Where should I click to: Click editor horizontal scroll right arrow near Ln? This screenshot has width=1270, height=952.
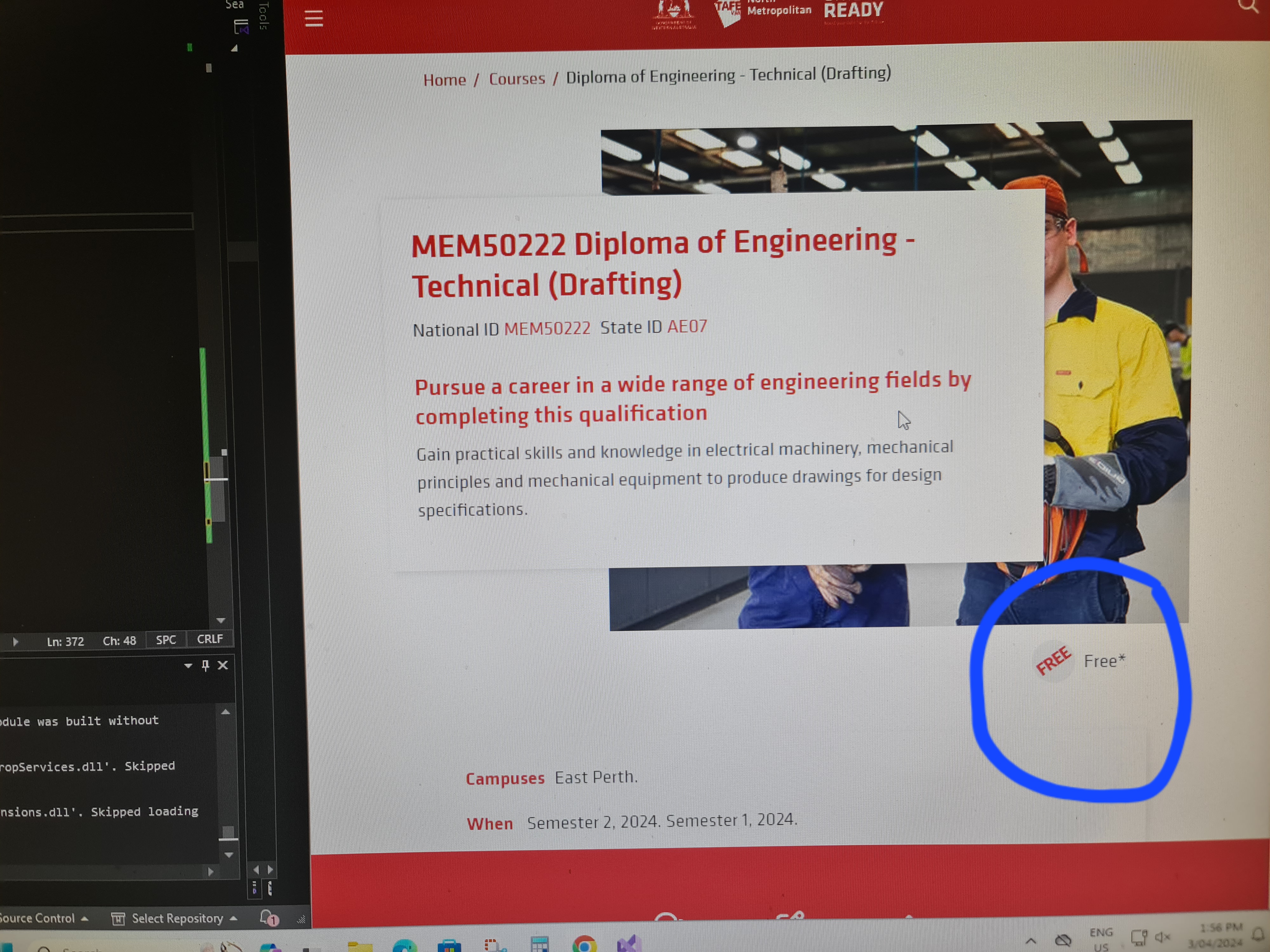(16, 642)
